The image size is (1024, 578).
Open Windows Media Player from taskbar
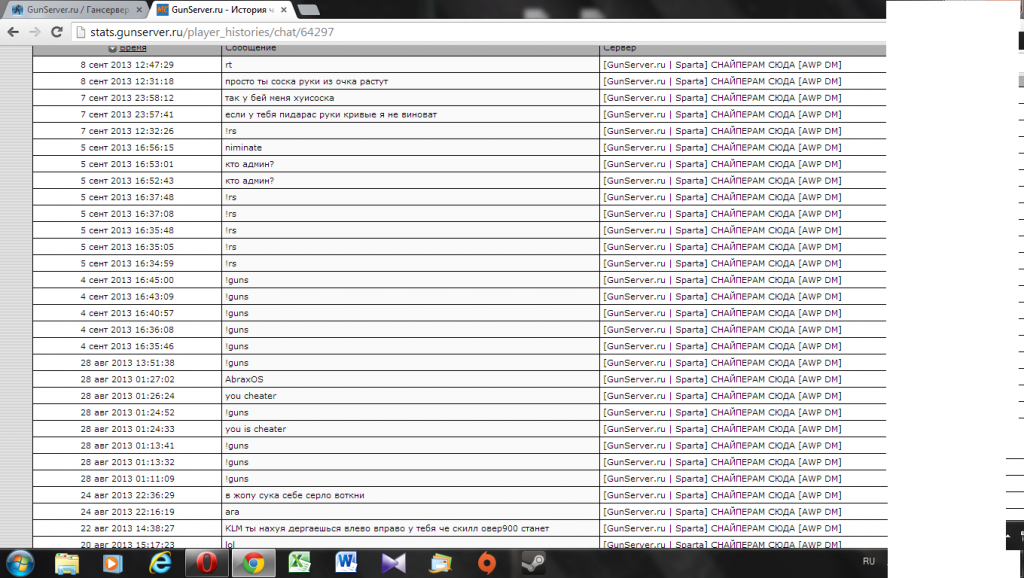[113, 563]
